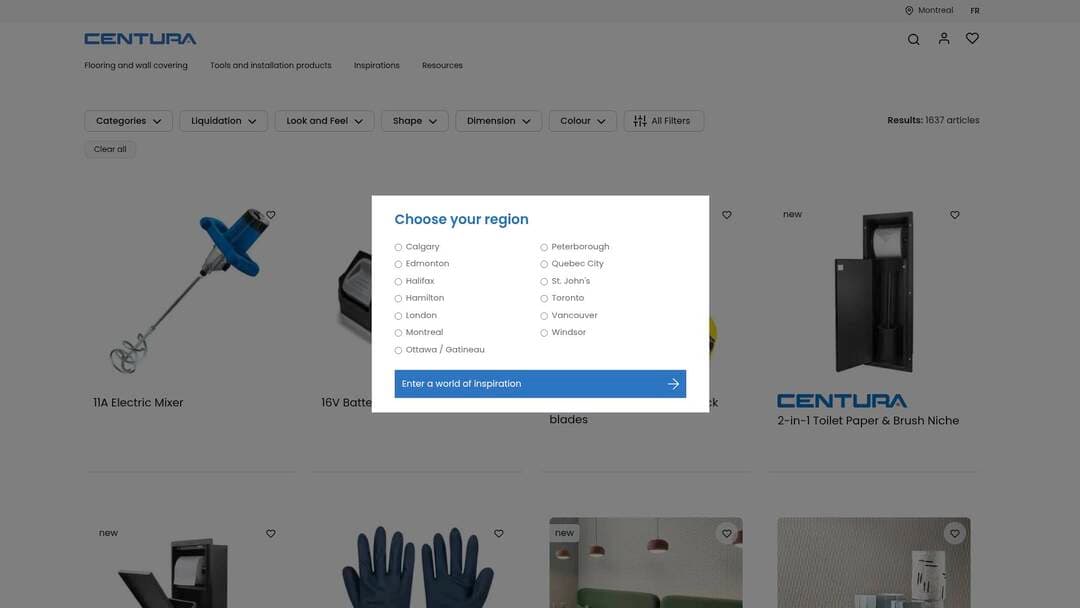The height and width of the screenshot is (608, 1080).
Task: Choose the Ottawa / Gatineau radio option
Action: (398, 351)
